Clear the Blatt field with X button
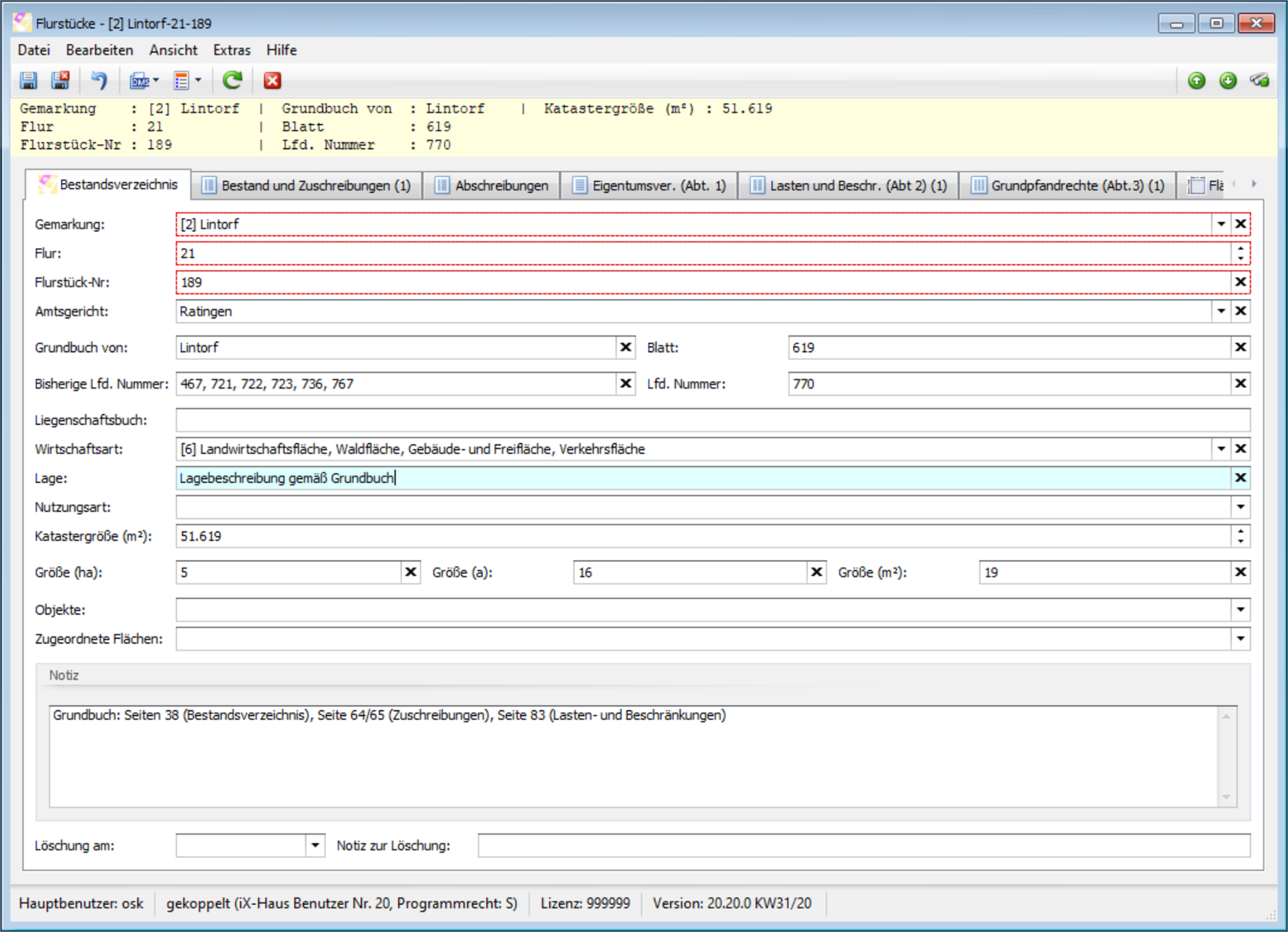 pyautogui.click(x=1240, y=347)
